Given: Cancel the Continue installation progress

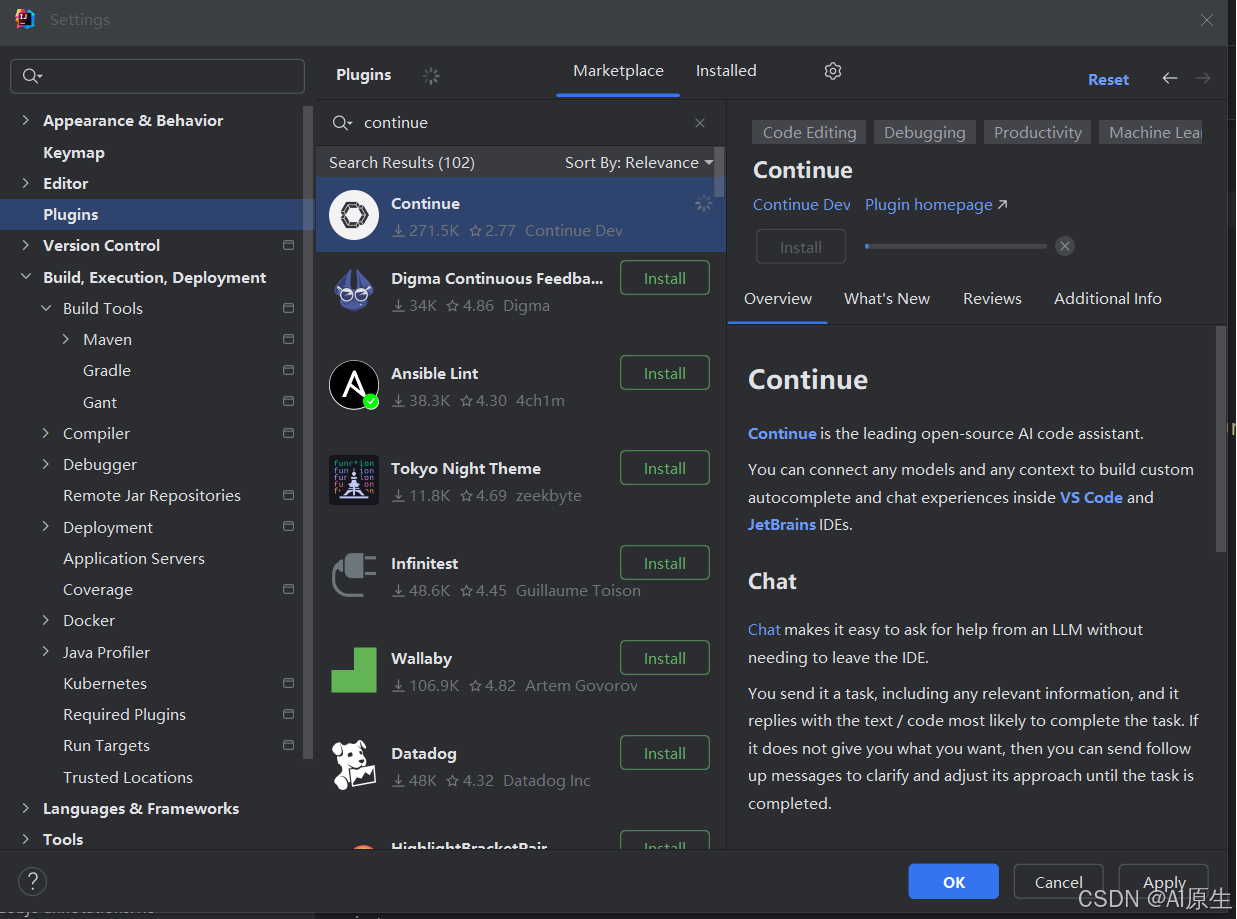Looking at the screenshot, I should (x=1065, y=246).
